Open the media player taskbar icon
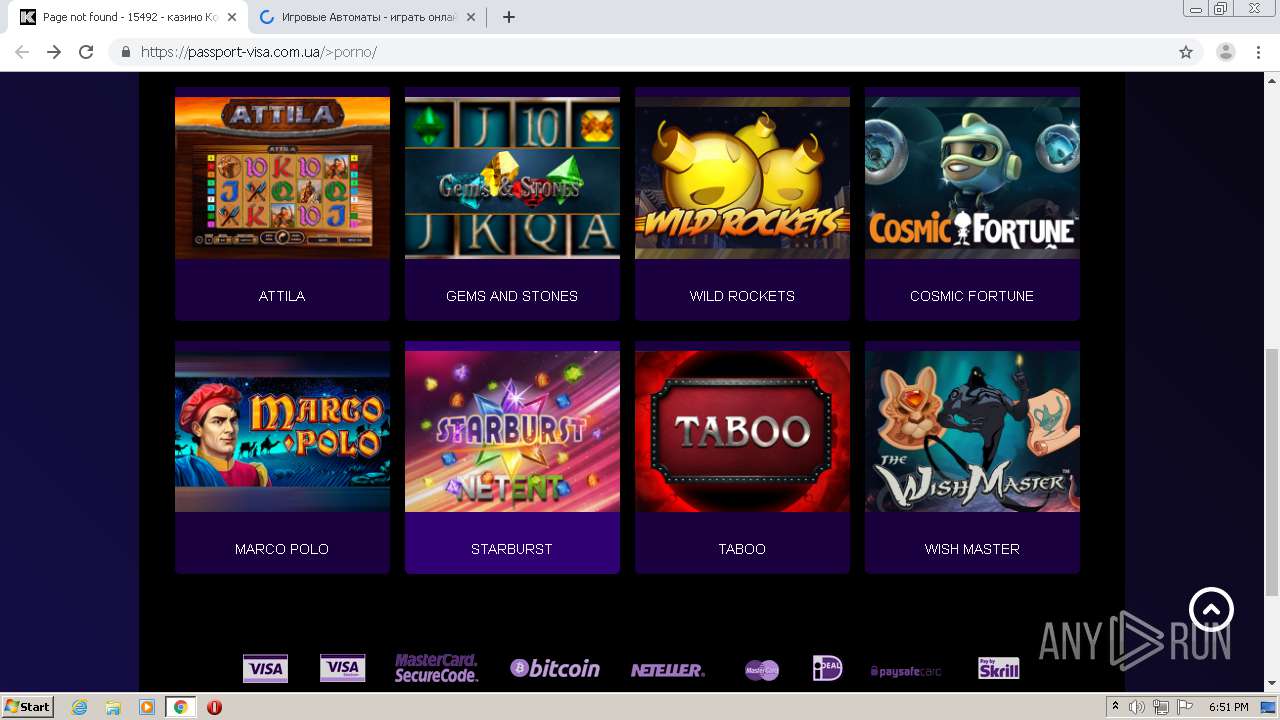 pyautogui.click(x=147, y=707)
